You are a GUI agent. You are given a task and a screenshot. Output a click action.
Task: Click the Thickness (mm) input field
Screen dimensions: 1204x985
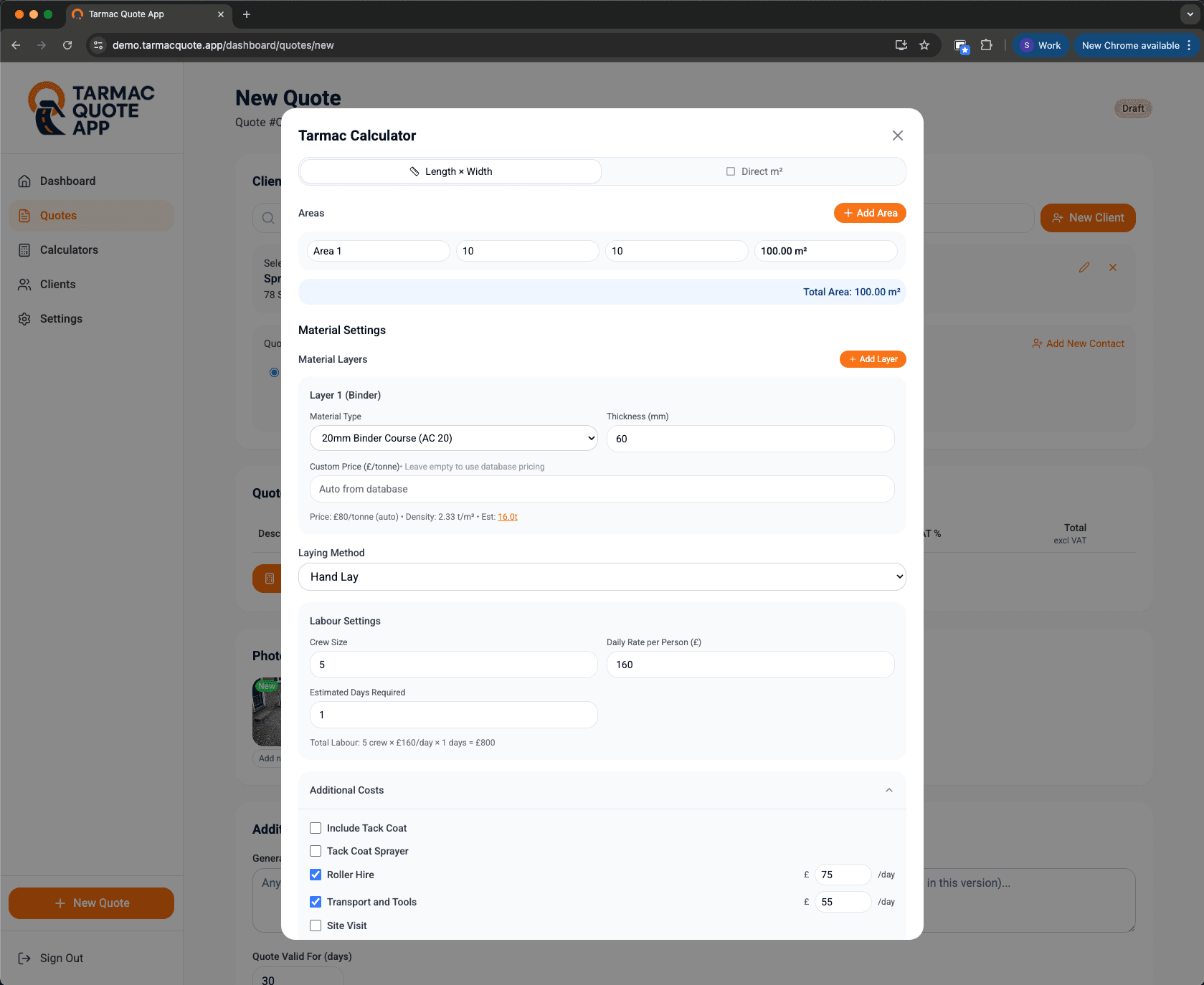pos(750,439)
